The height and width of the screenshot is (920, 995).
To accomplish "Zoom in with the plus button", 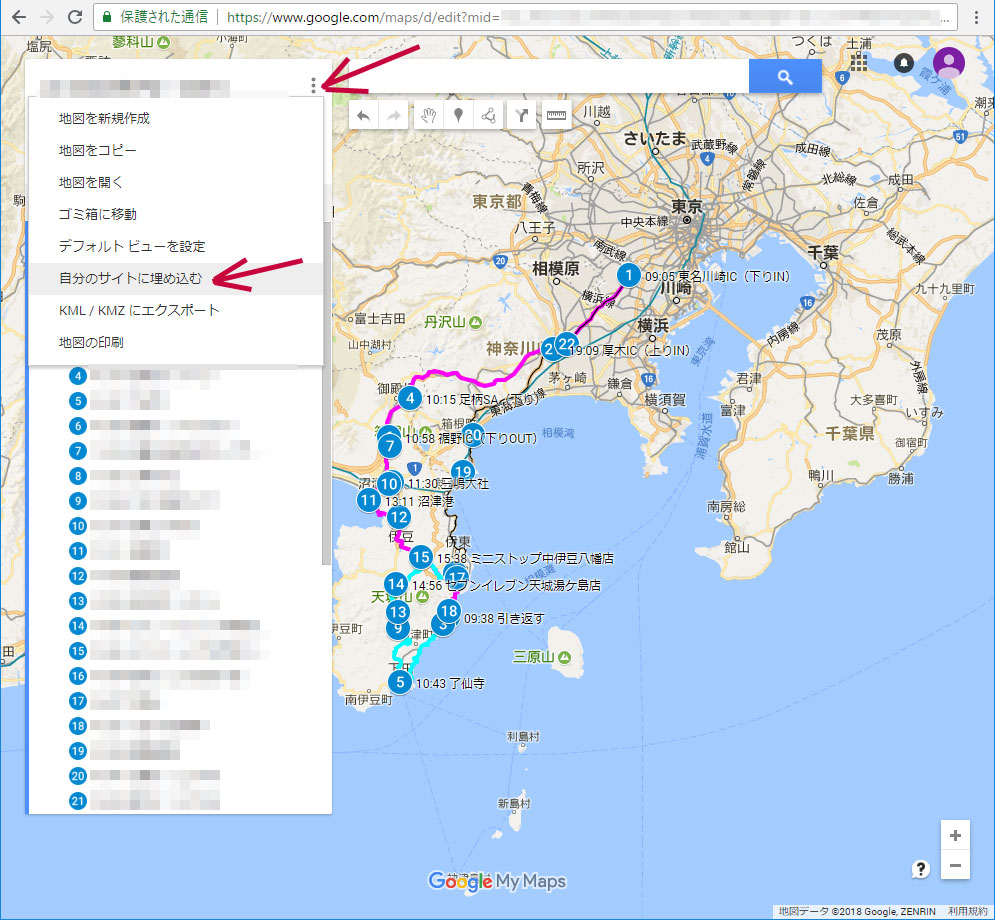I will tap(955, 836).
